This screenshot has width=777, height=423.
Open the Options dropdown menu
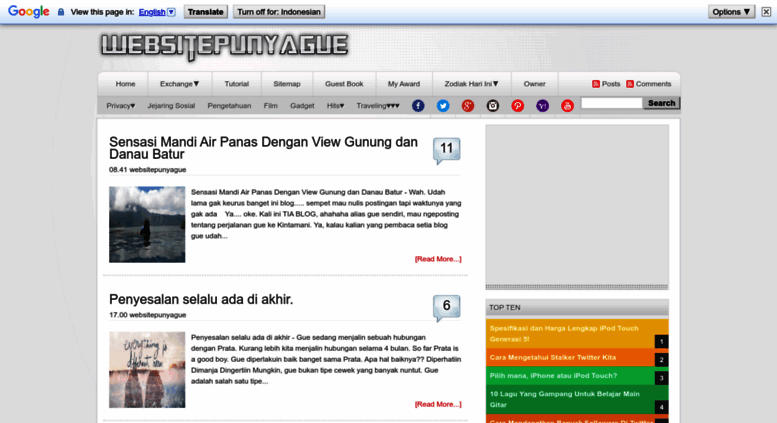[x=731, y=12]
